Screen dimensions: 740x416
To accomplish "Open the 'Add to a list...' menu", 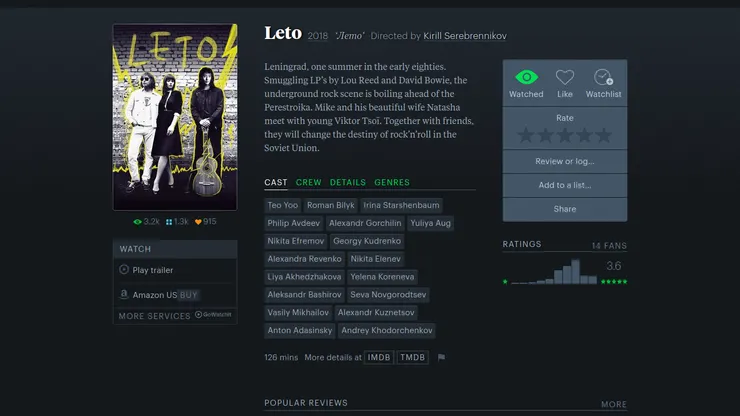I will click(x=565, y=185).
